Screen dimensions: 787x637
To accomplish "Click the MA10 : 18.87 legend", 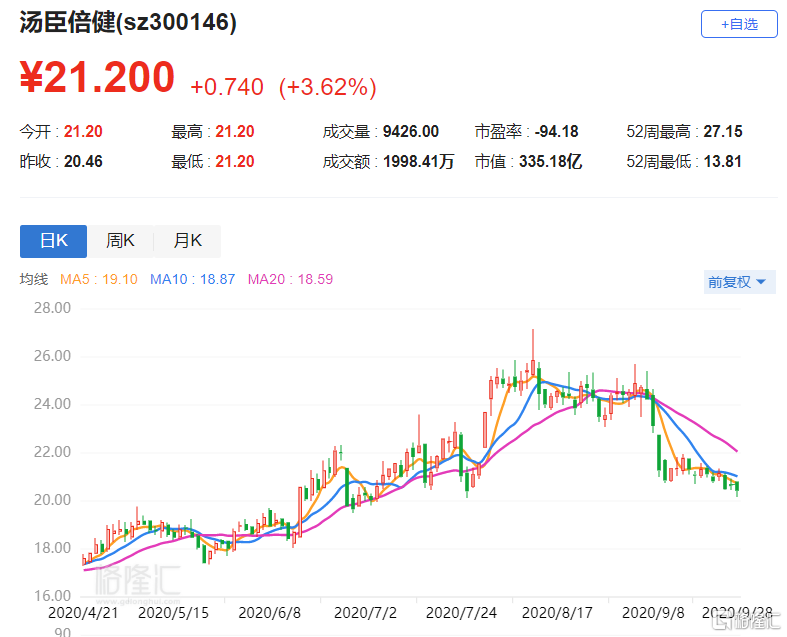I will coord(192,279).
